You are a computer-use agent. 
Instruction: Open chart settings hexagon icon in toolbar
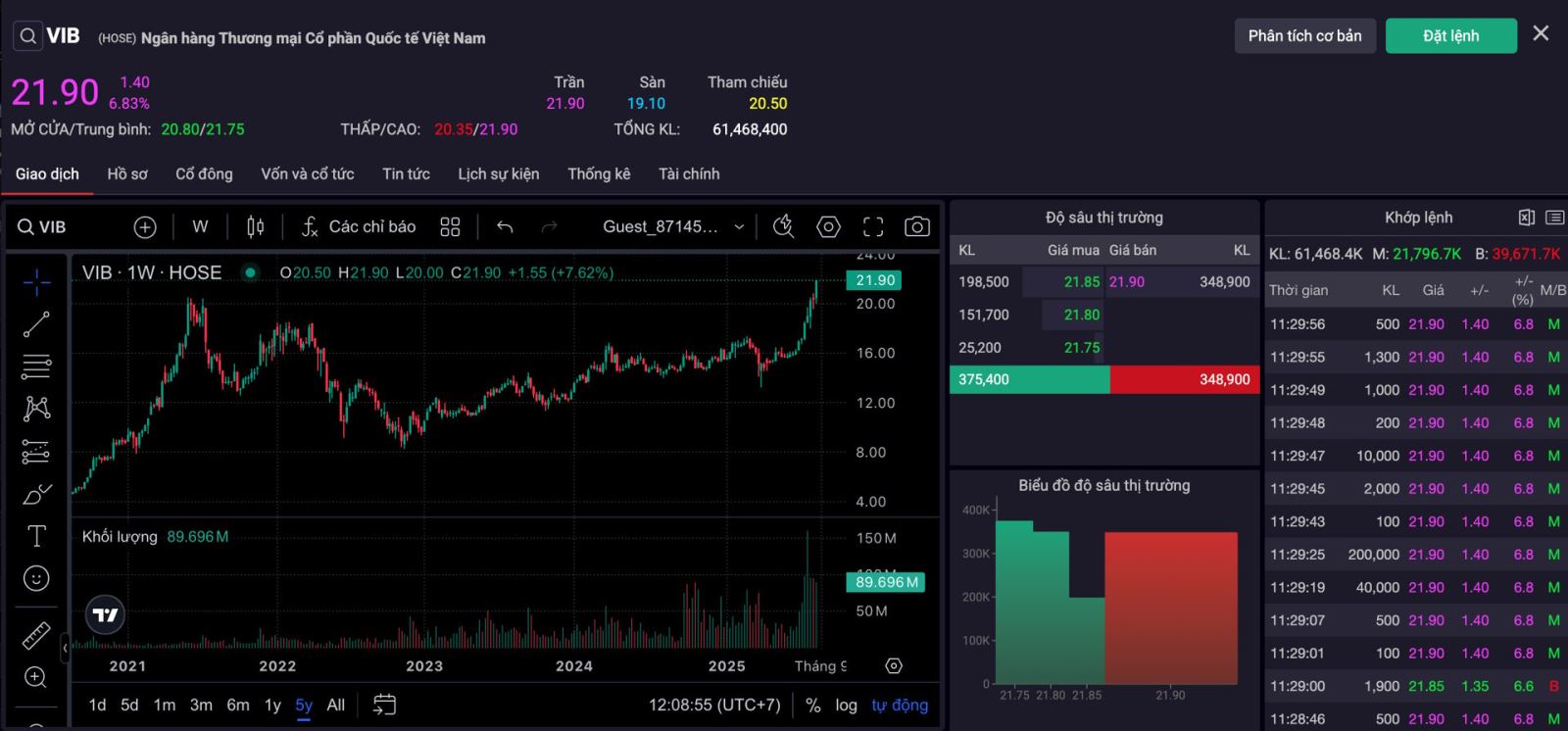828,227
